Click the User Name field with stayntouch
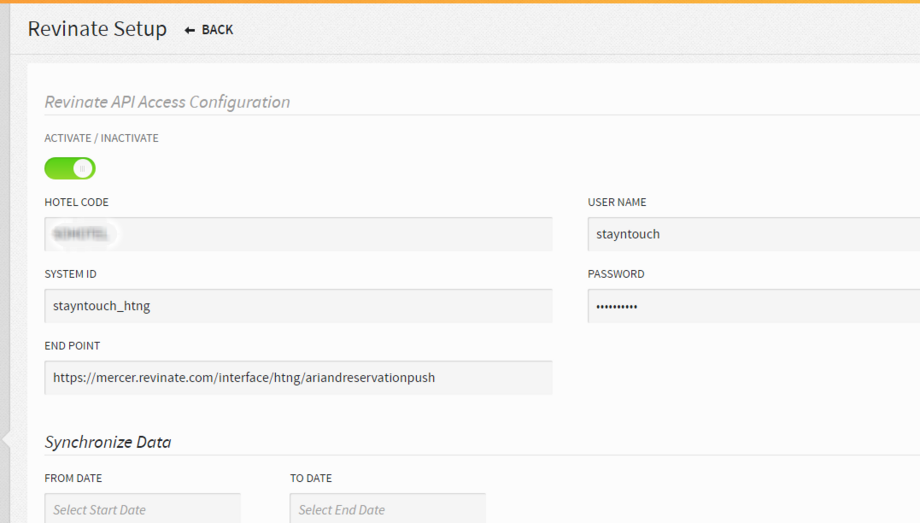This screenshot has width=920, height=523. point(753,234)
